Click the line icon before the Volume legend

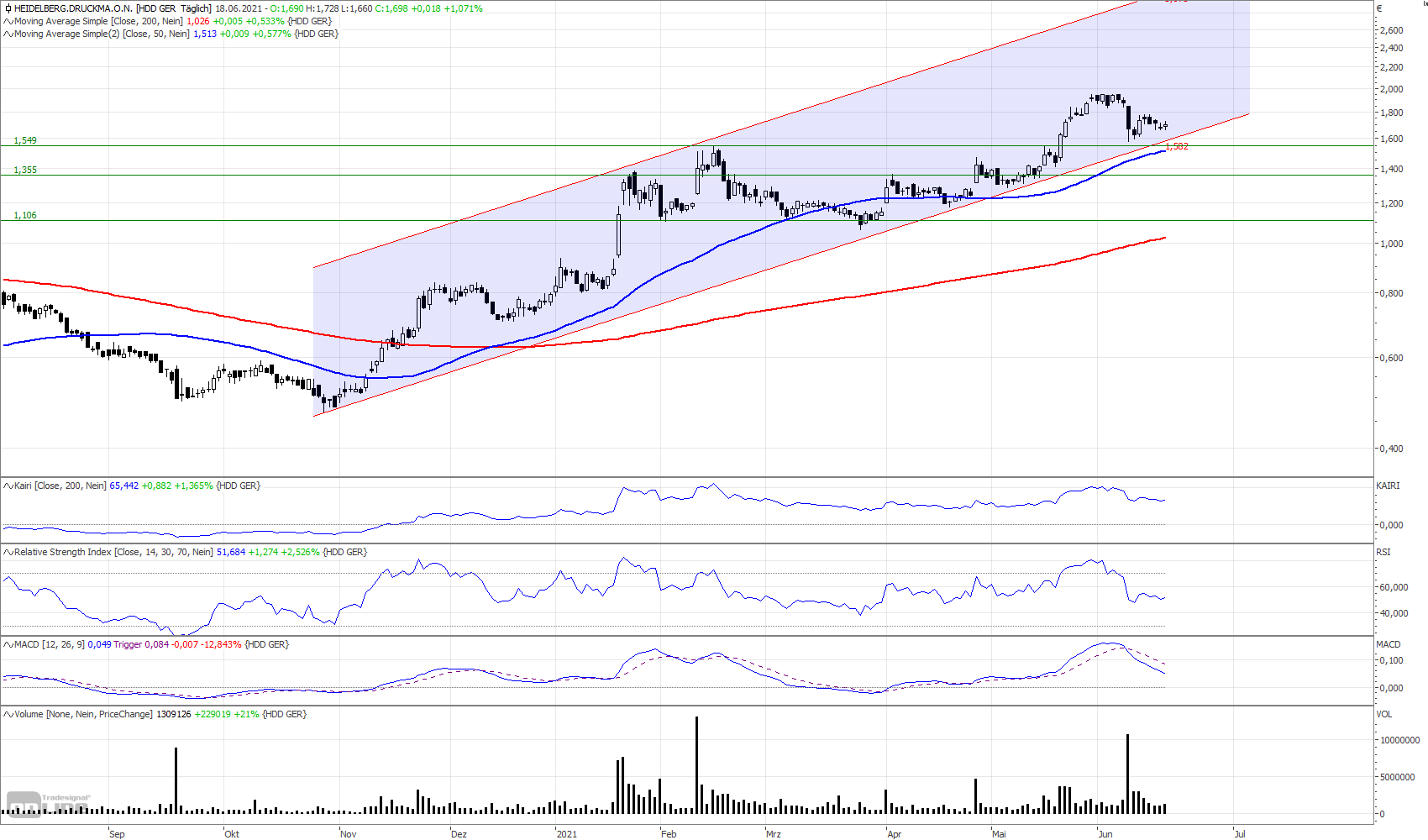coord(8,714)
